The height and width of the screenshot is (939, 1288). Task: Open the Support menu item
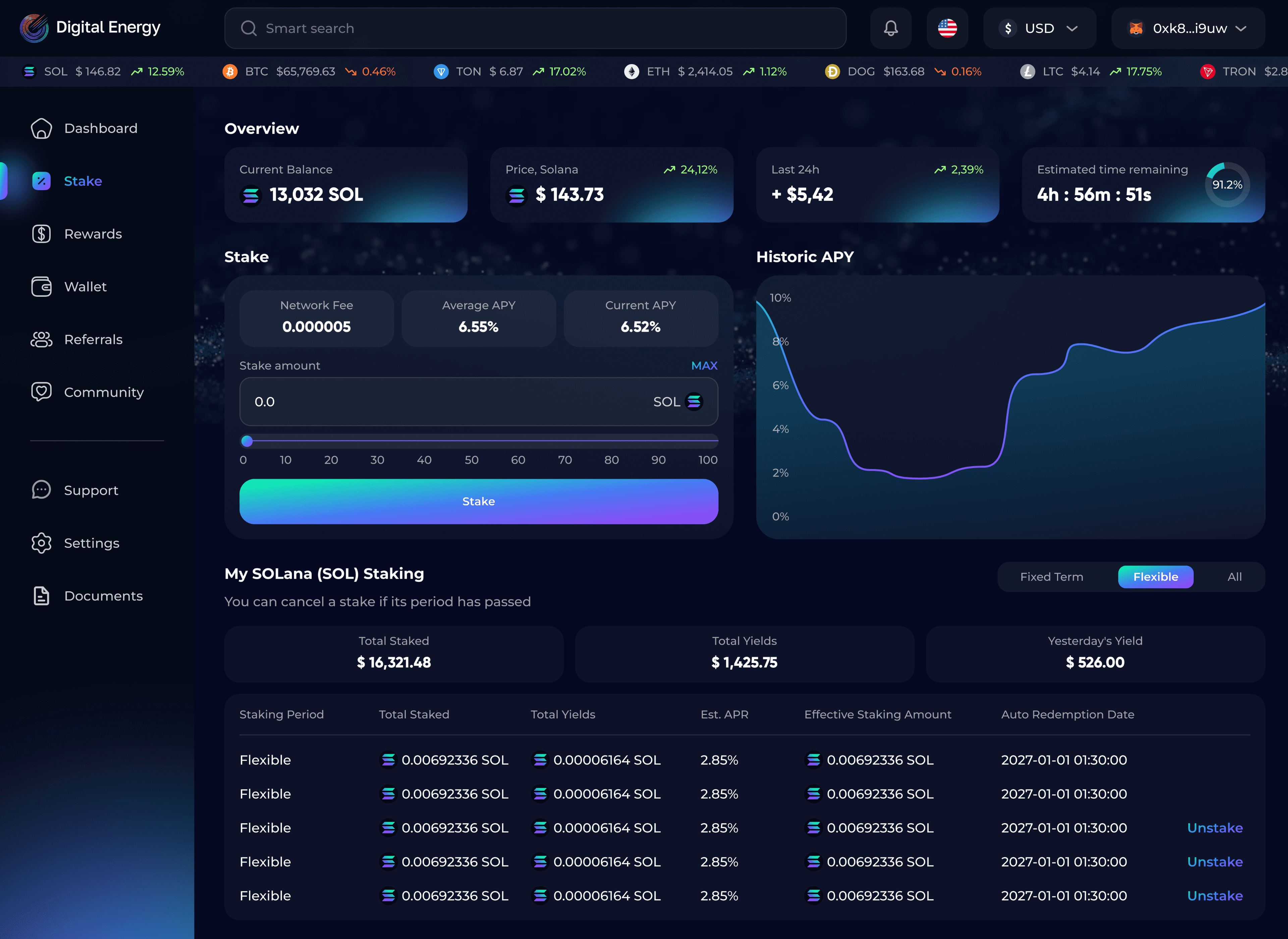(91, 491)
